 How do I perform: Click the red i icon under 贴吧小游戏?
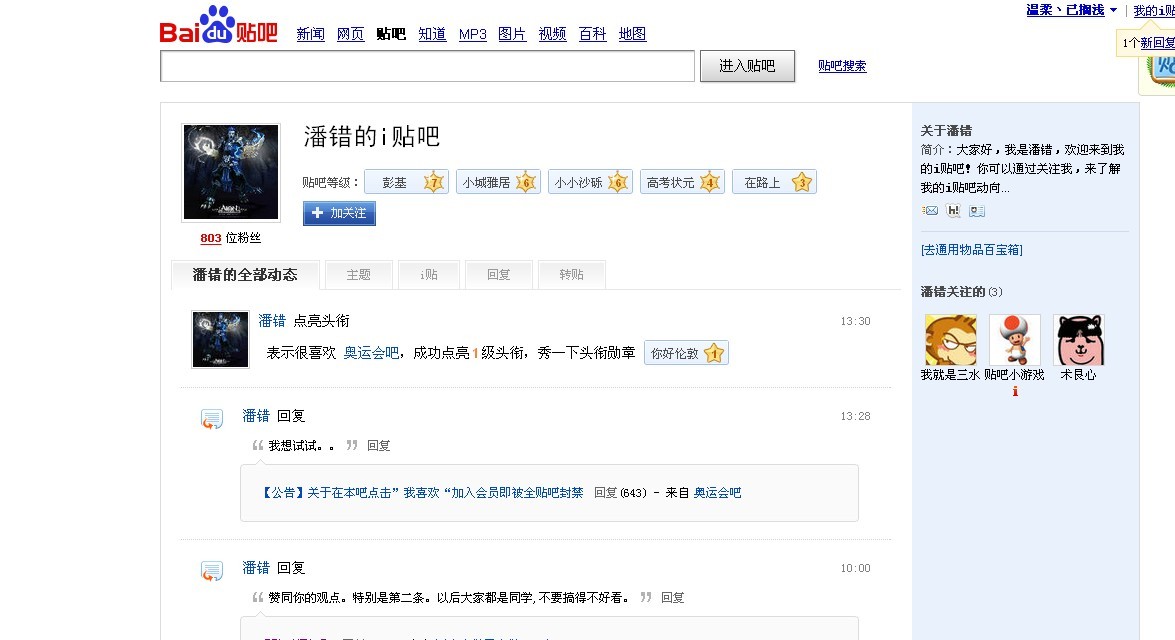(1015, 391)
